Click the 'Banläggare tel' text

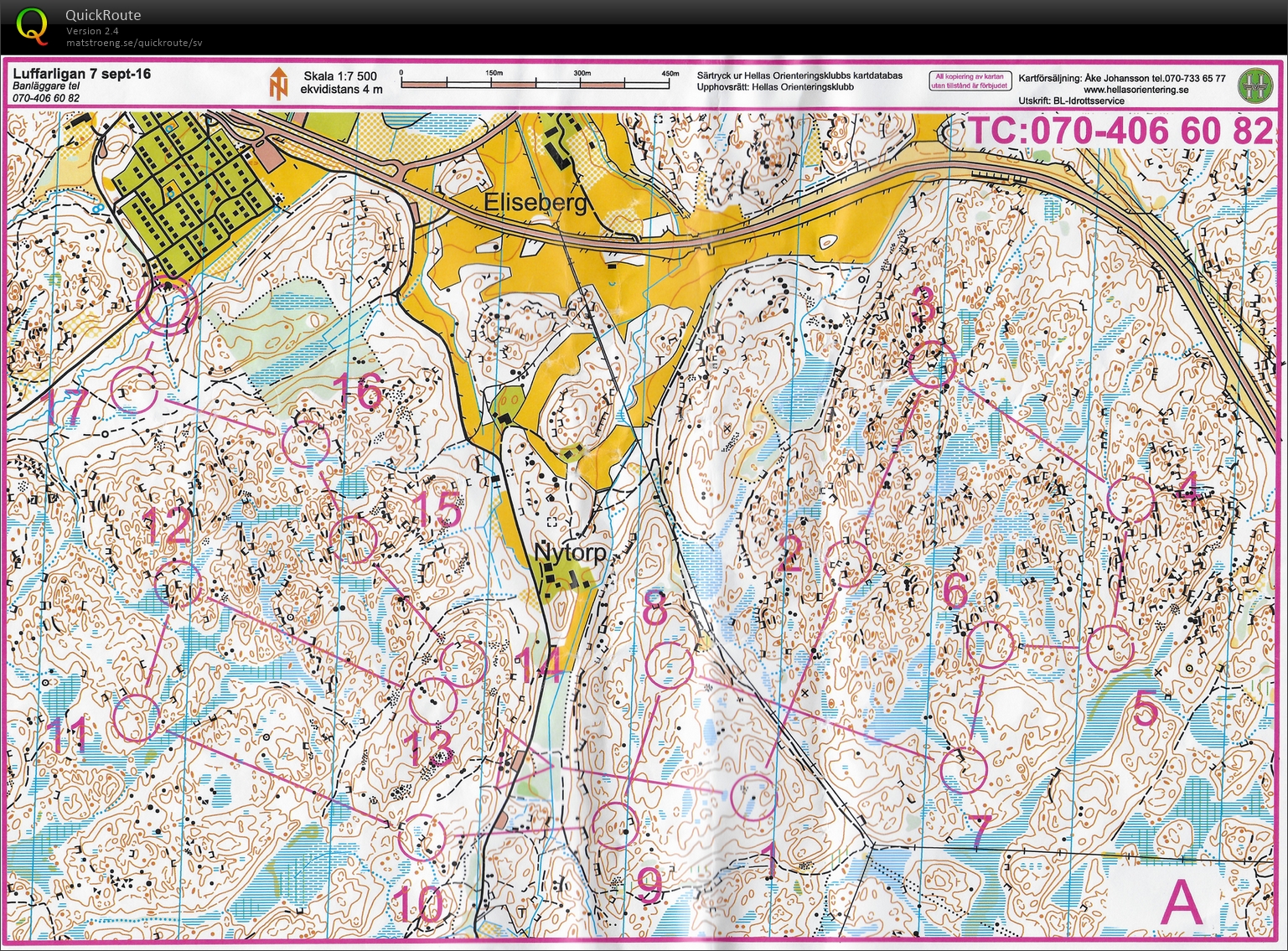coord(47,86)
